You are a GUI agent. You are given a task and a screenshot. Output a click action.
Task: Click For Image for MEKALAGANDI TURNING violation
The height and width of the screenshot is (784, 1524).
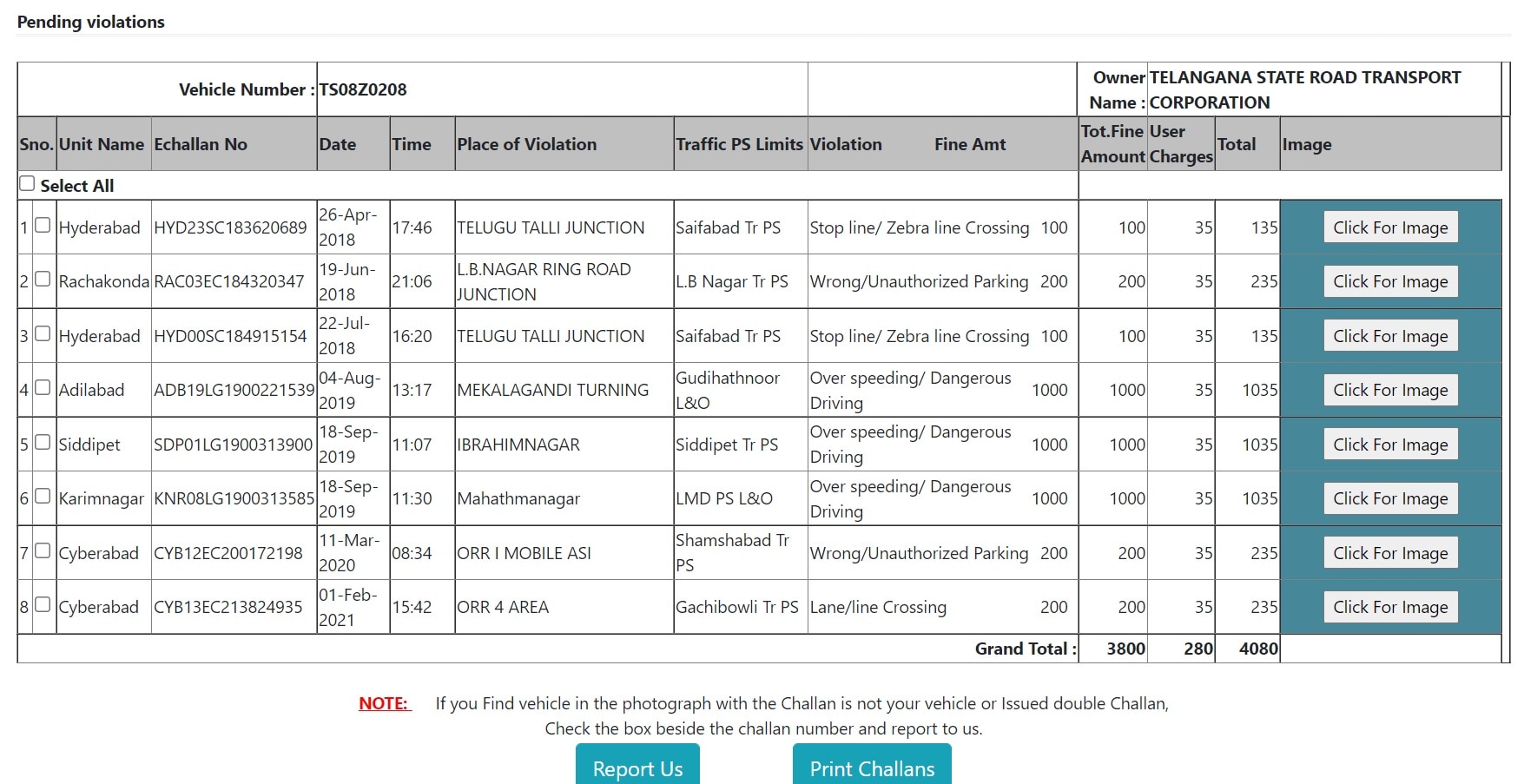pyautogui.click(x=1390, y=390)
